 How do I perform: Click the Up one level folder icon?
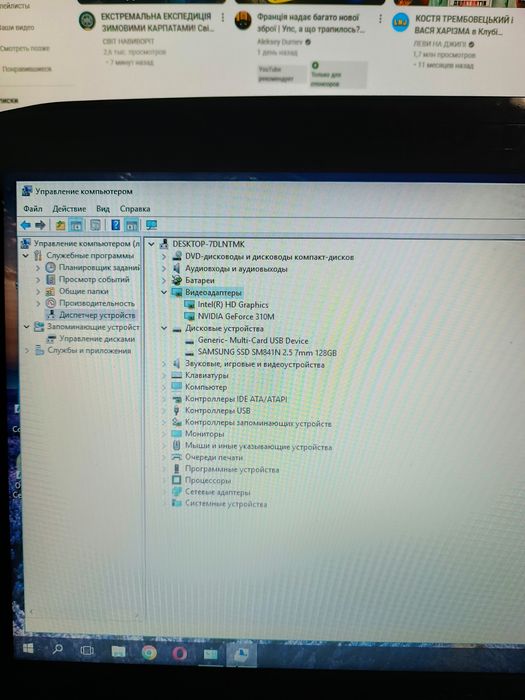[x=60, y=225]
